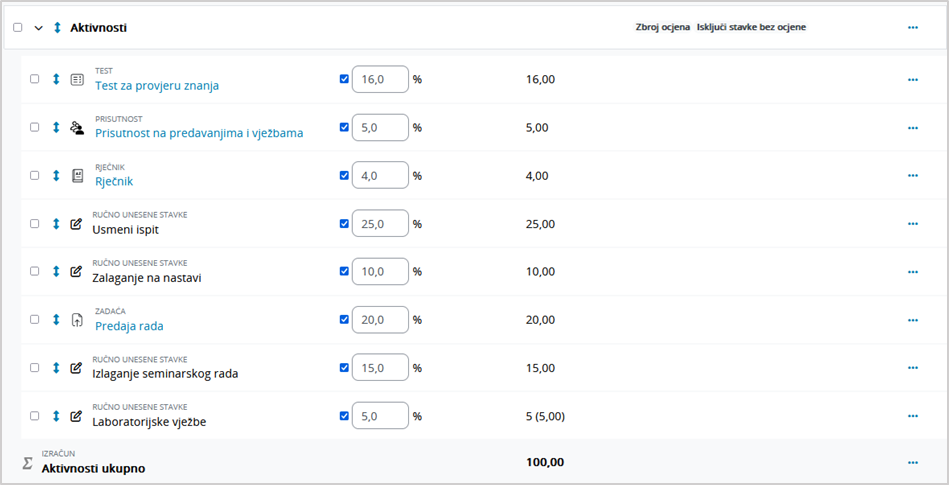Open the three-dot menu in Aktivnosti header
949x485 pixels.
click(x=912, y=28)
